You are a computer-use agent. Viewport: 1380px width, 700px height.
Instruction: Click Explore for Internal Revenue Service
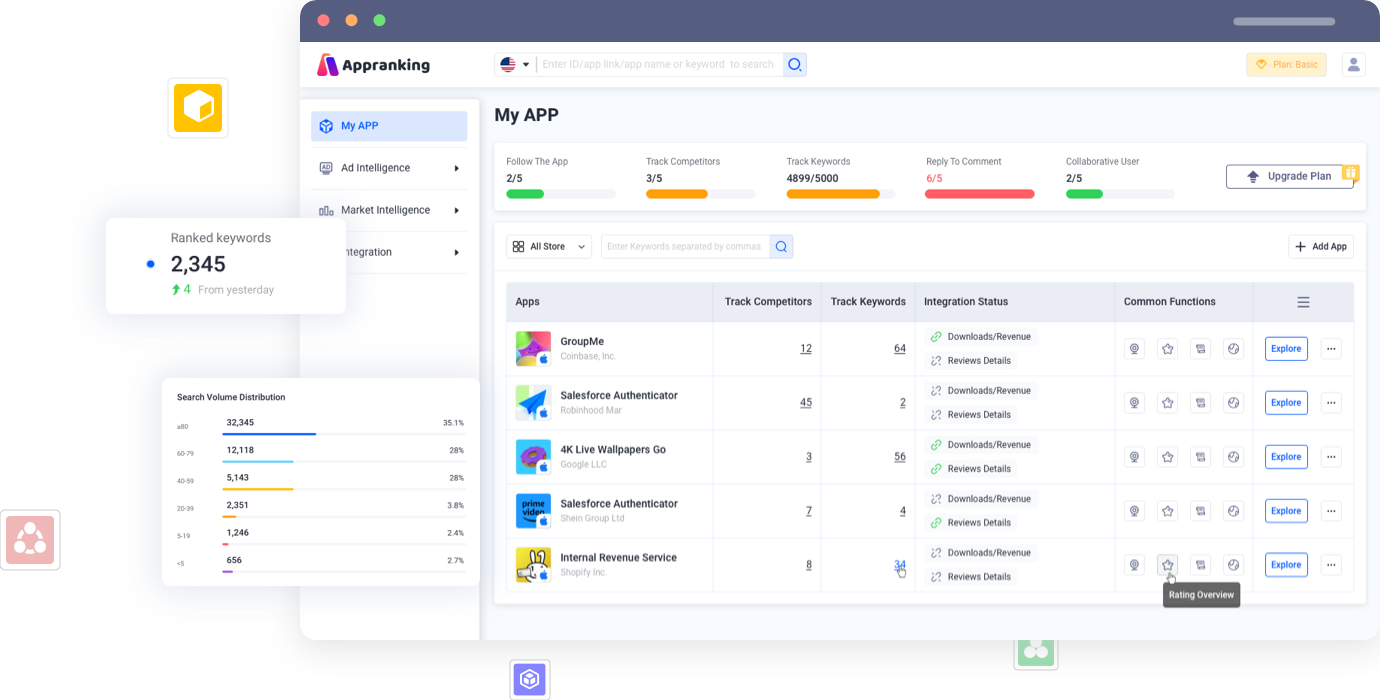click(x=1286, y=565)
